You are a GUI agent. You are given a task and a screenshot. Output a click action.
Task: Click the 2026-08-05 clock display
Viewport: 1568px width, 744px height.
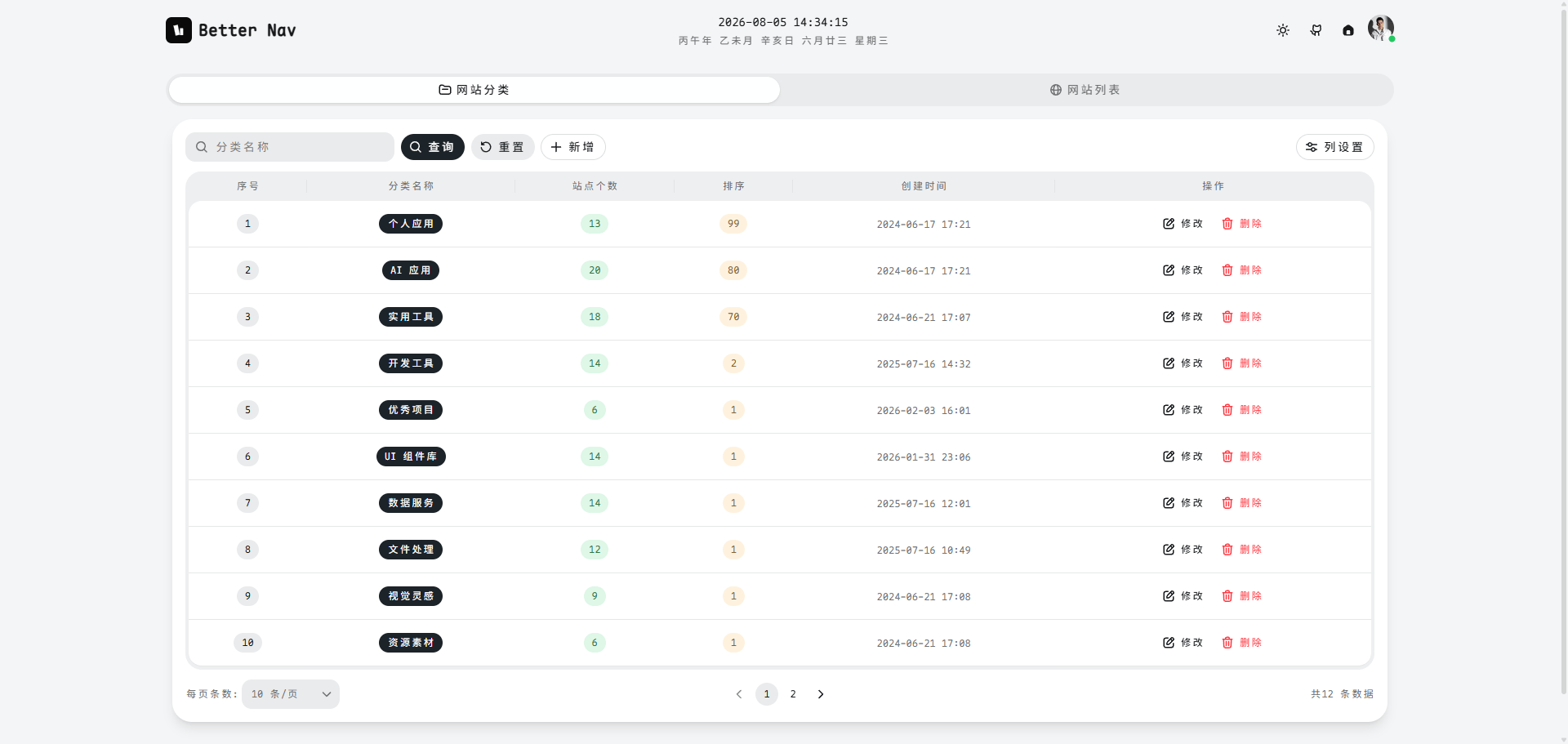tap(783, 22)
